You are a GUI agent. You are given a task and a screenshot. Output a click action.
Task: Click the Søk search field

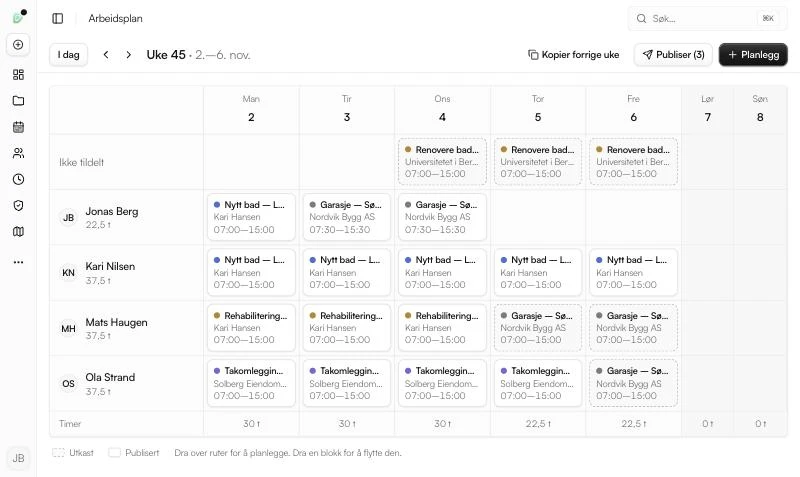(x=707, y=18)
